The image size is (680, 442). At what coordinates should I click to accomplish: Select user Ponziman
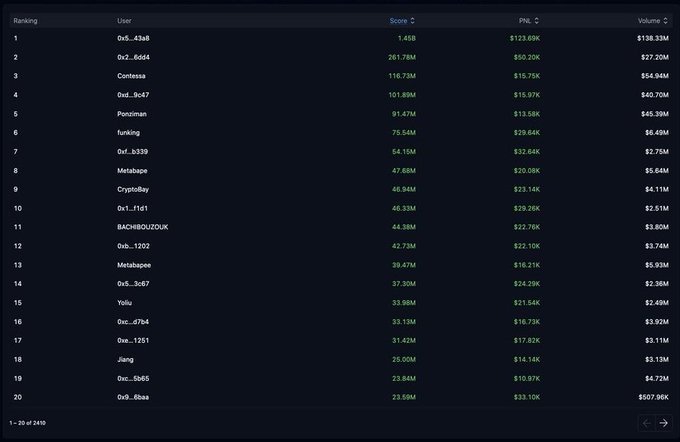132,114
